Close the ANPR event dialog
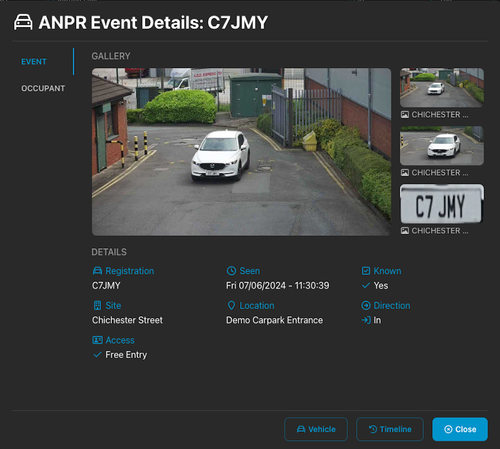The image size is (500, 449). (460, 429)
